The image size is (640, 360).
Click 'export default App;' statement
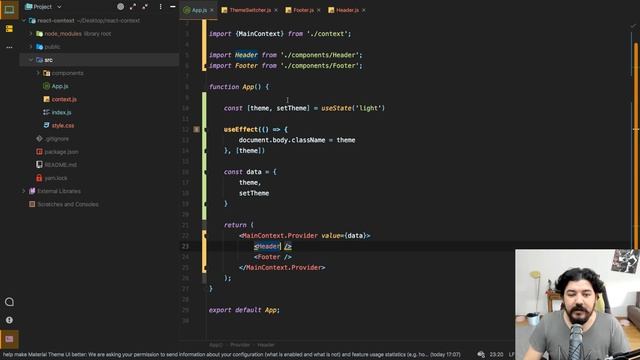pos(244,310)
